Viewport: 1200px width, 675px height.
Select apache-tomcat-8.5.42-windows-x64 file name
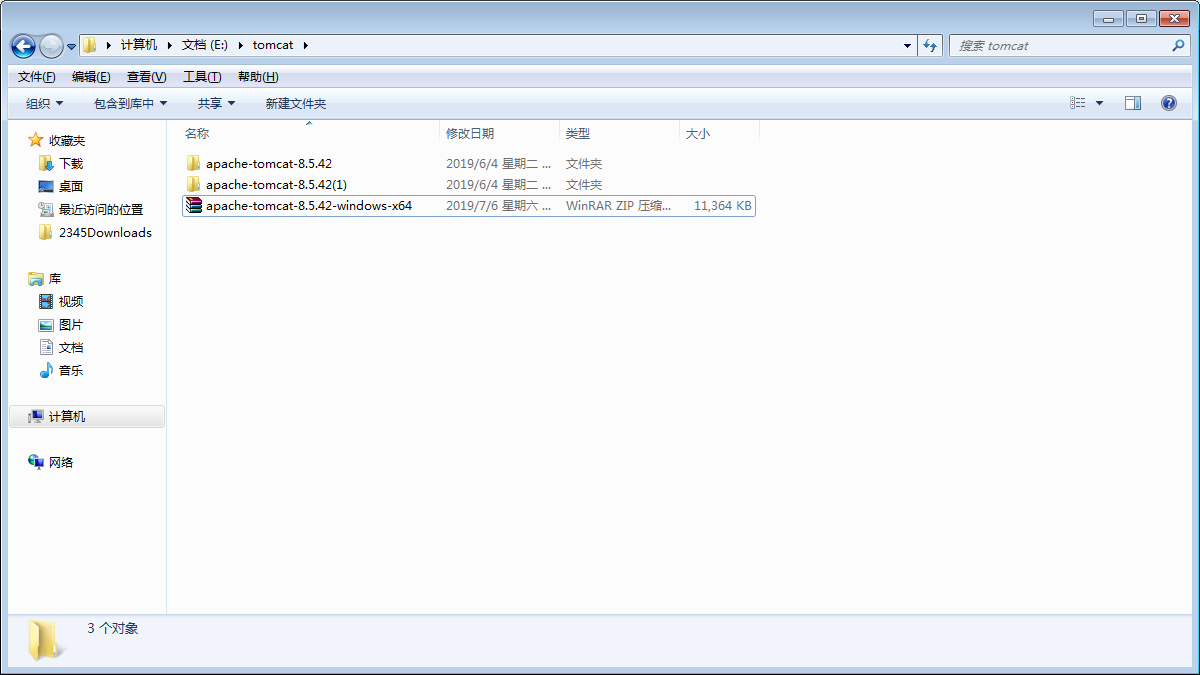point(309,205)
